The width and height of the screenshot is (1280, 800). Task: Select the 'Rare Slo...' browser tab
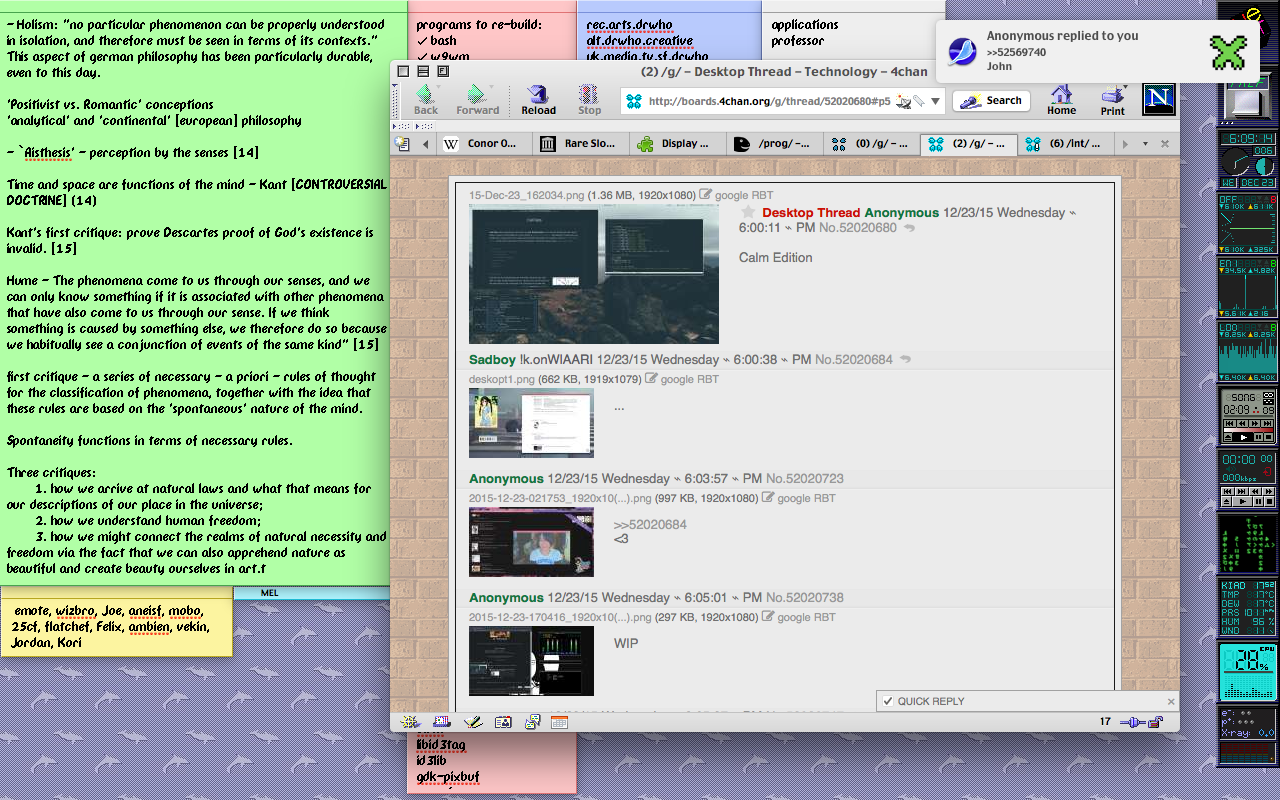pyautogui.click(x=580, y=144)
